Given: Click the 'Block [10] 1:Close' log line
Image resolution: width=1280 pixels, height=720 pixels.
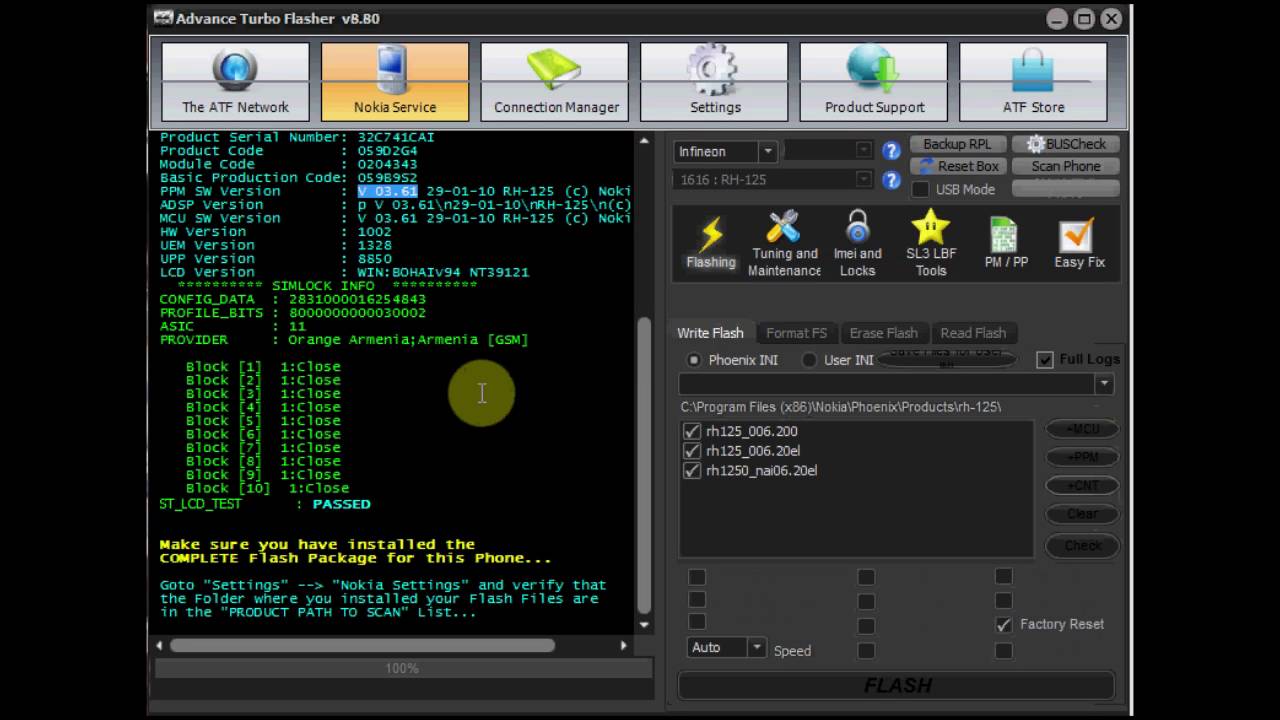Looking at the screenshot, I should pyautogui.click(x=267, y=488).
